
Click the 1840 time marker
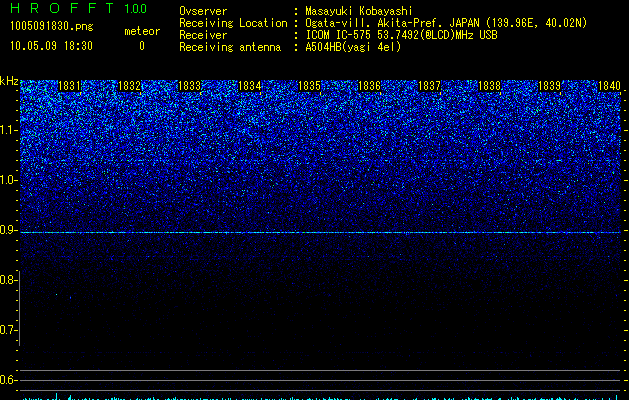[609, 86]
